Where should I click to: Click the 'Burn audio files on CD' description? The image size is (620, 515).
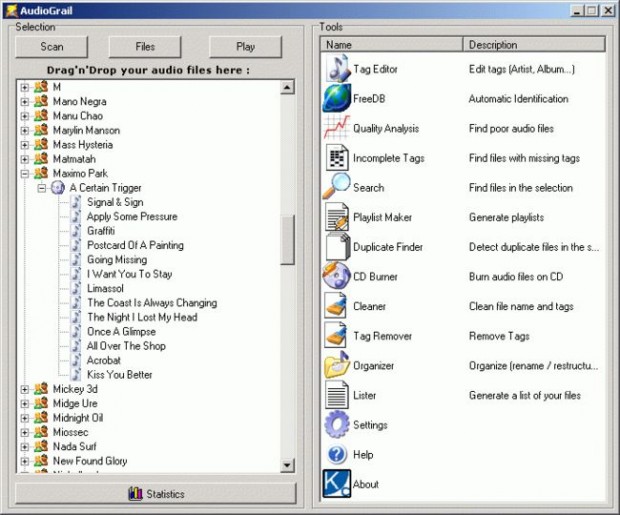pyautogui.click(x=516, y=276)
